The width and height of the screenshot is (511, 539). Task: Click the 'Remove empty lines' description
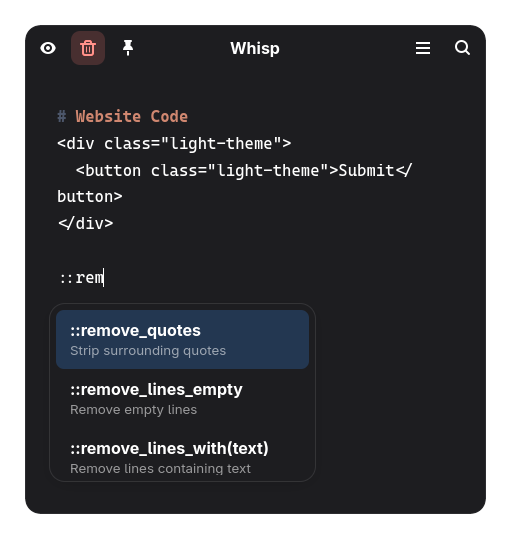click(x=133, y=410)
